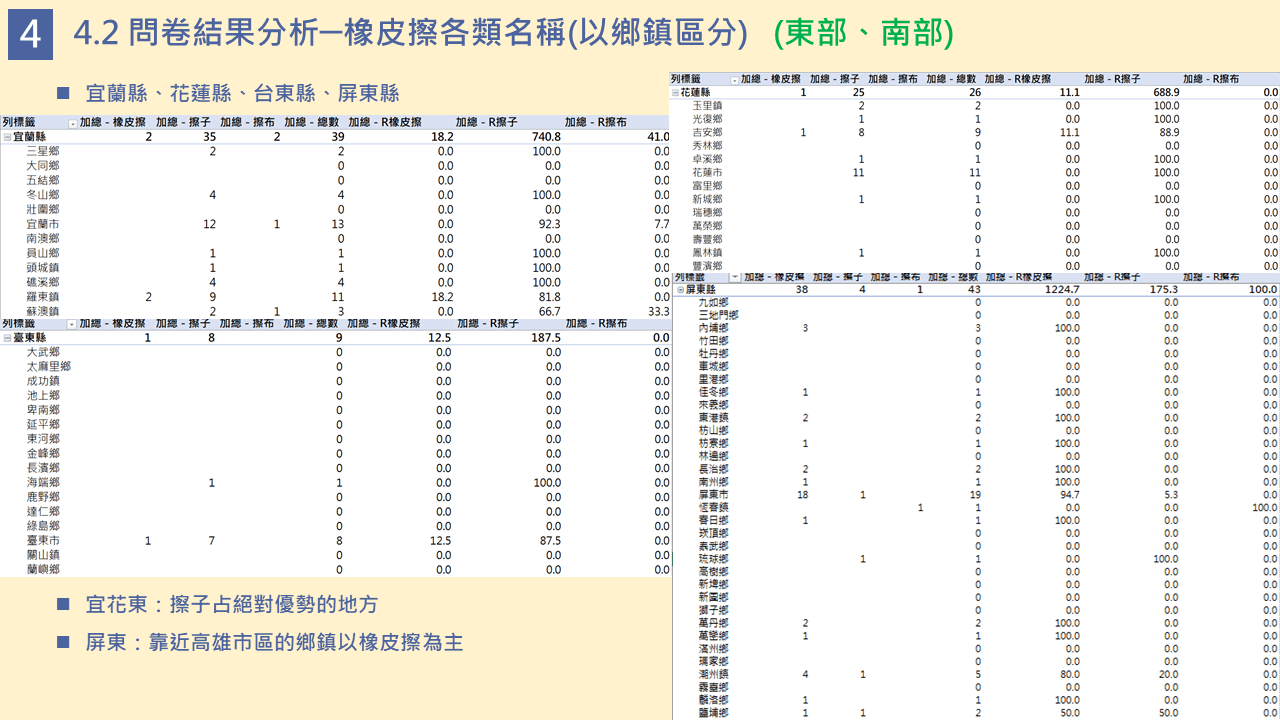Click the 恆春鎮 row label
Image resolution: width=1280 pixels, height=720 pixels.
coord(713,508)
